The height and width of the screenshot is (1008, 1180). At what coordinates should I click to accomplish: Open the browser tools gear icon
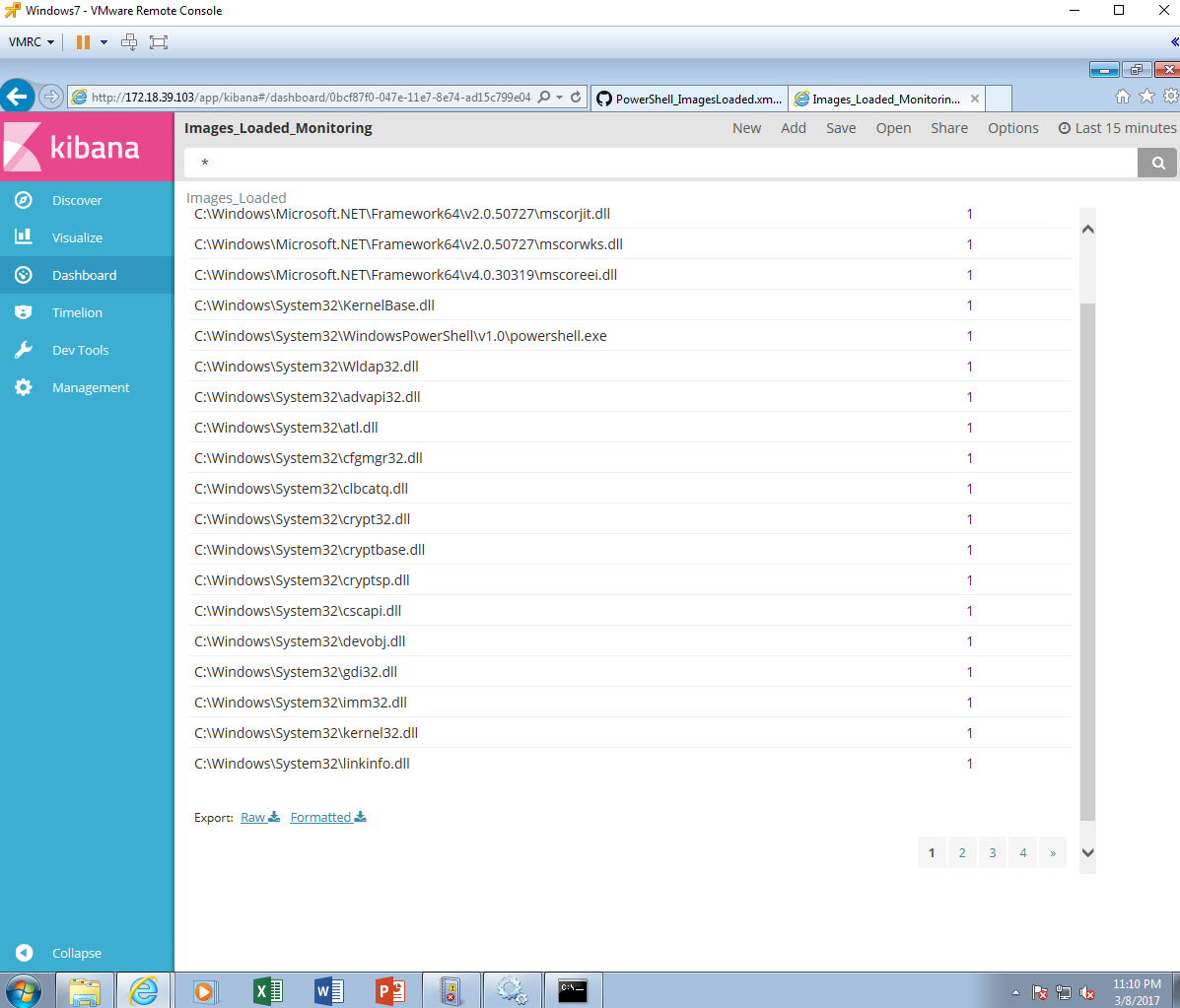[x=1170, y=97]
